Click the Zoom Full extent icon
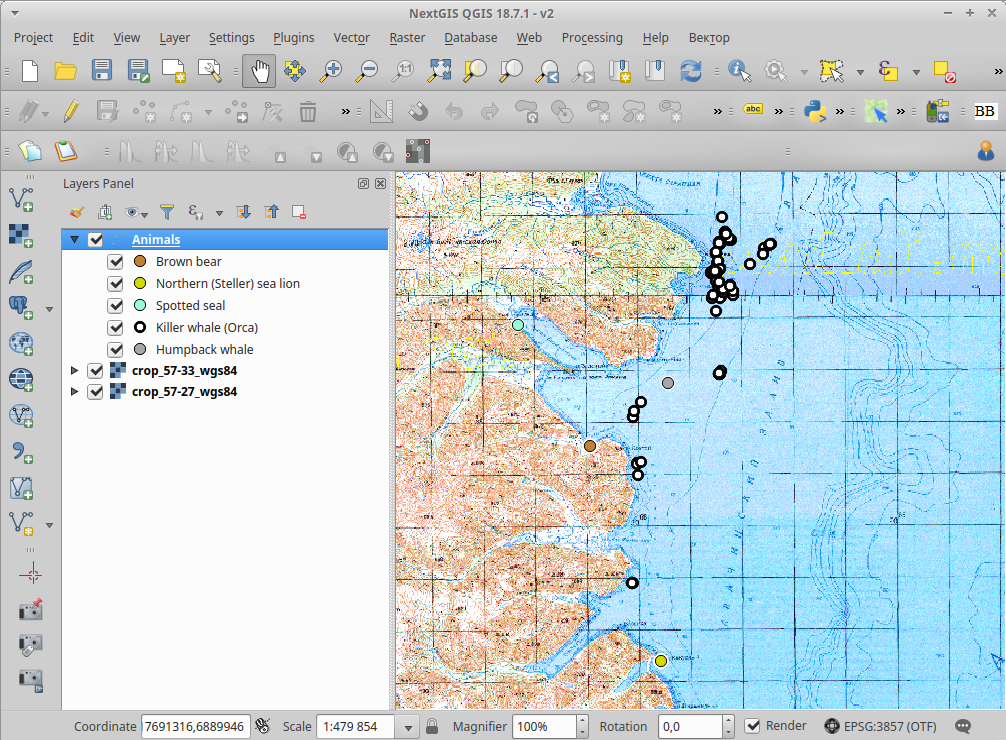1006x740 pixels. click(x=440, y=71)
